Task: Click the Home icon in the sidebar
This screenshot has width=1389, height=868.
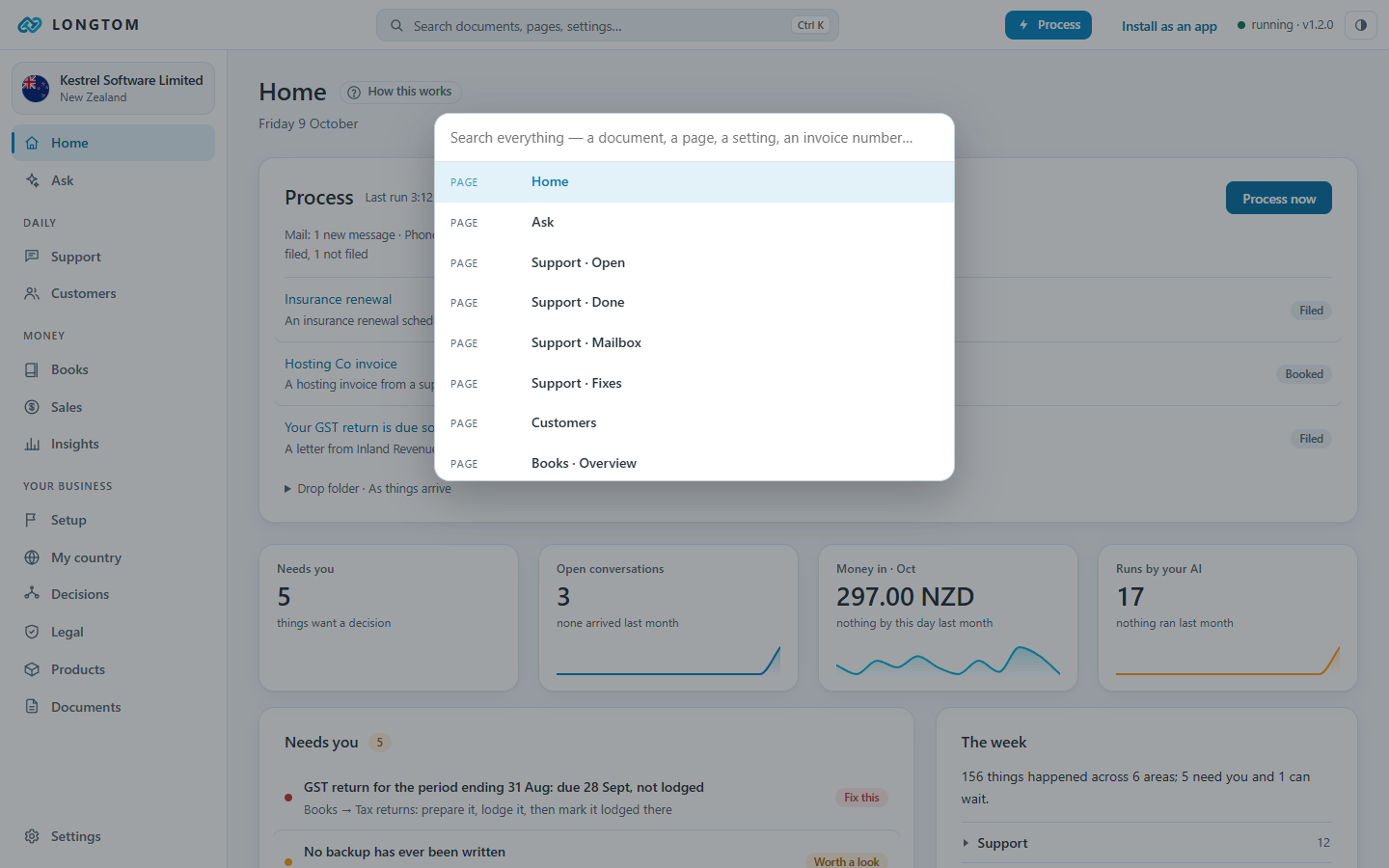Action: (32, 143)
